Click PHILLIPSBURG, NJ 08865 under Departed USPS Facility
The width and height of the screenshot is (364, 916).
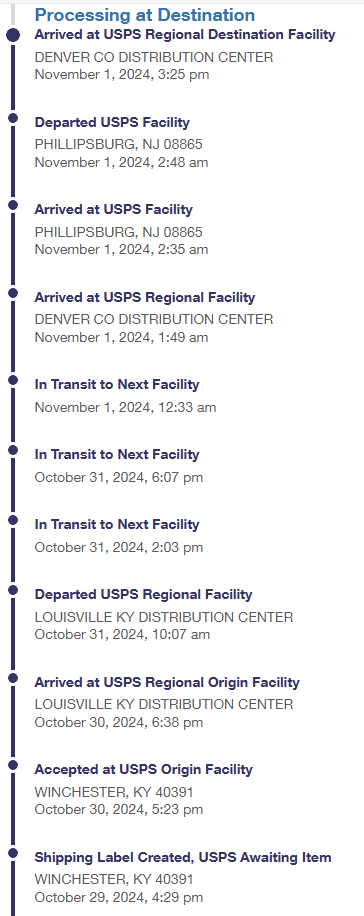[x=119, y=144]
